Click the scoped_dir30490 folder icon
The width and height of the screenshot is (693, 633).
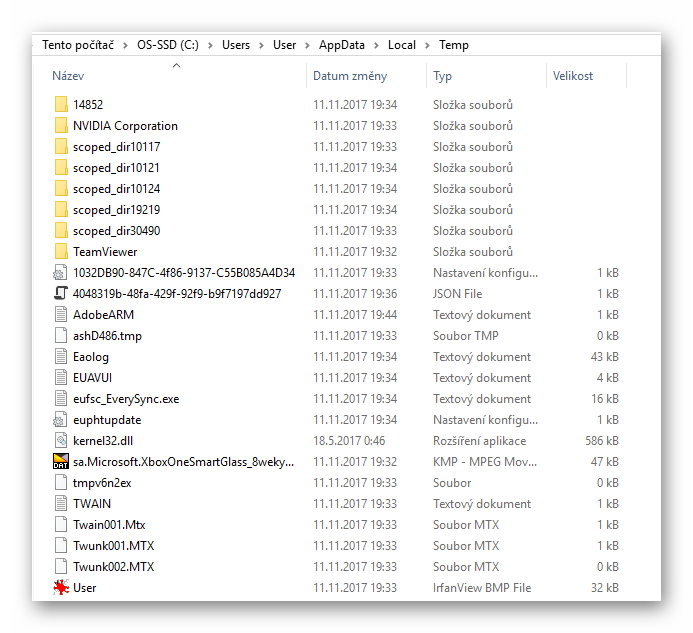(x=61, y=230)
